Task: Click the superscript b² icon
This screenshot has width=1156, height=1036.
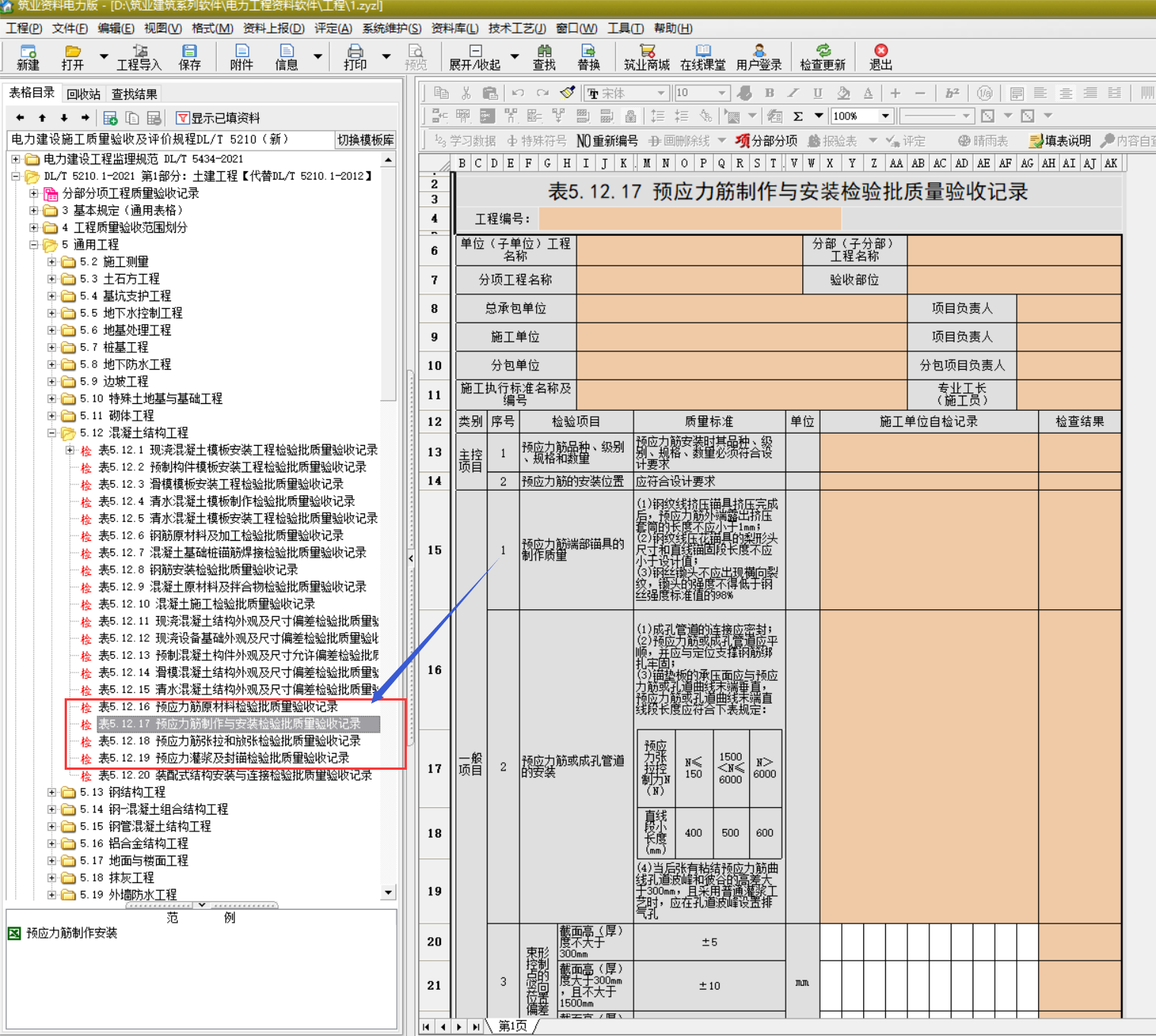Action: [x=952, y=93]
